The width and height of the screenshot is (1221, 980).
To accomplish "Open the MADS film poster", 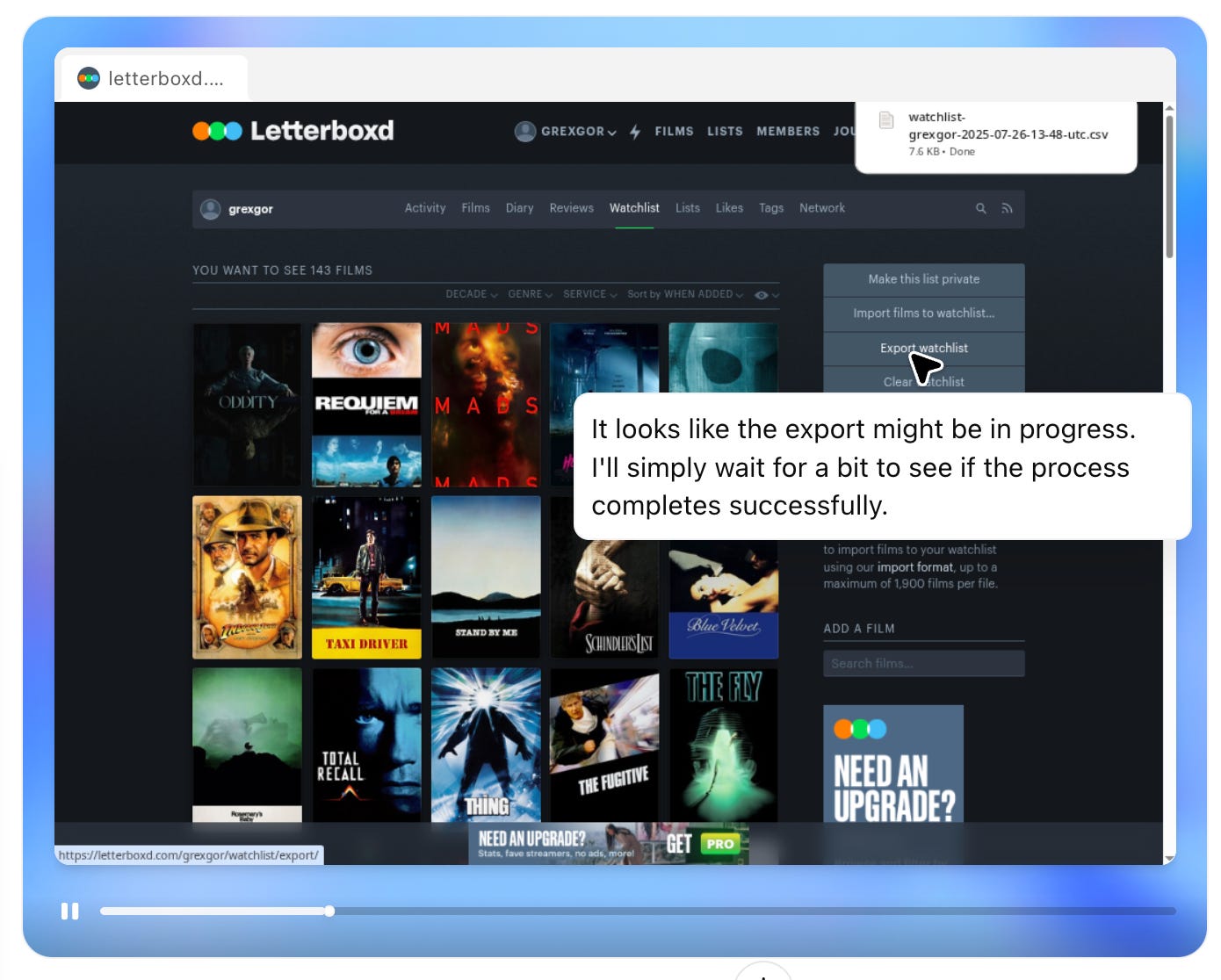I will [486, 405].
